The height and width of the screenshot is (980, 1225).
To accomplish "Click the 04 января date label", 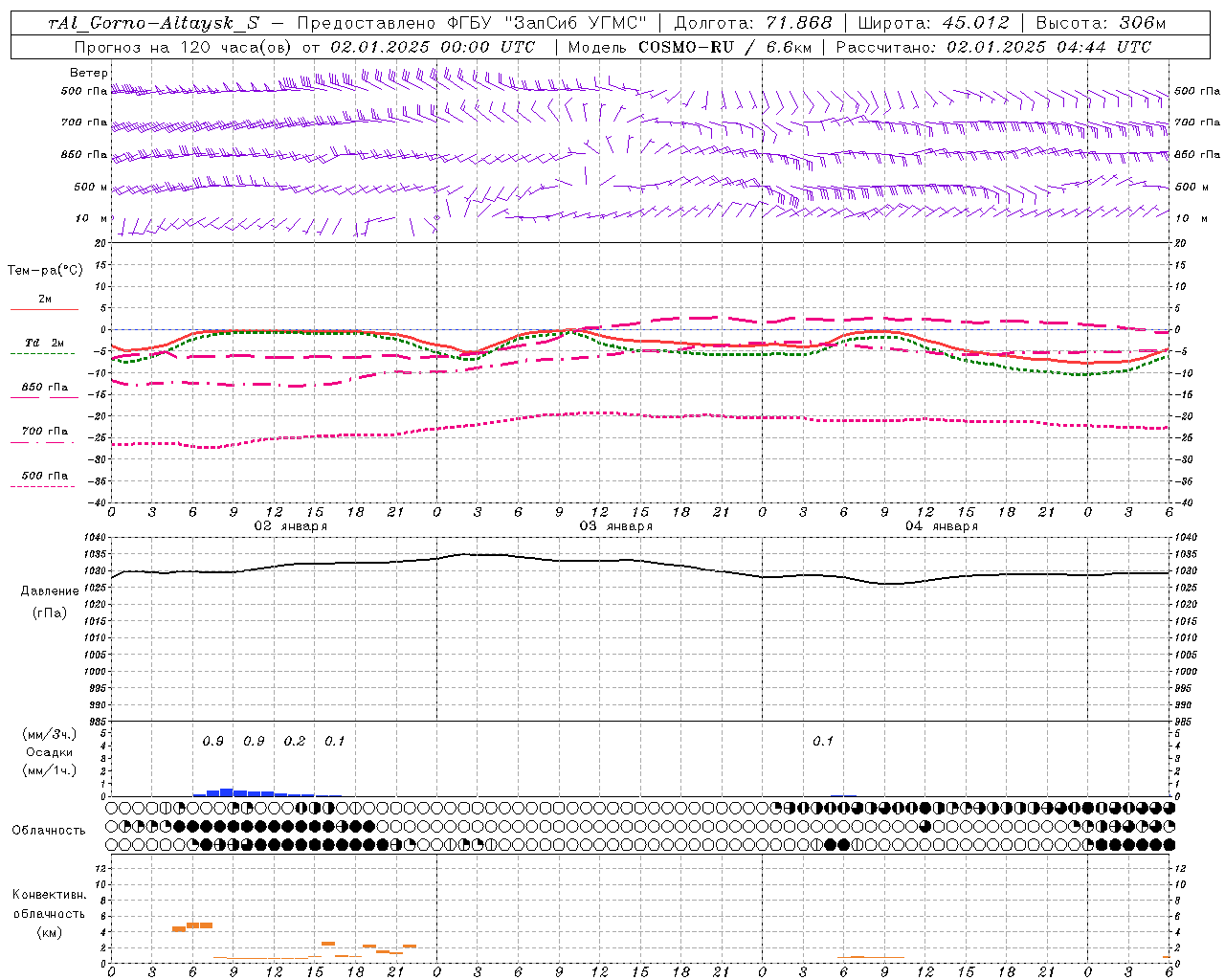I will [x=941, y=526].
